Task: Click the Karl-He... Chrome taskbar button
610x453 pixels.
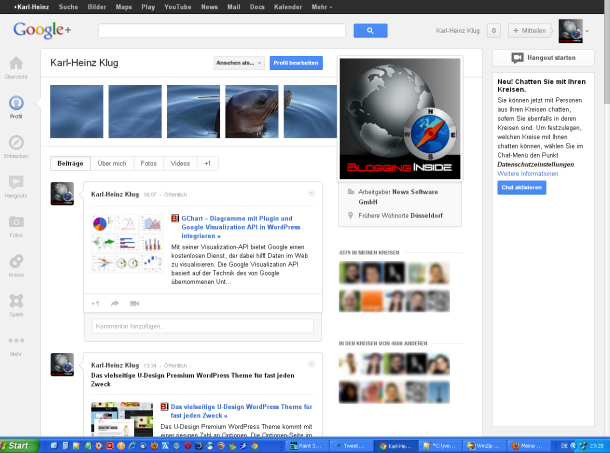Action: (x=396, y=446)
